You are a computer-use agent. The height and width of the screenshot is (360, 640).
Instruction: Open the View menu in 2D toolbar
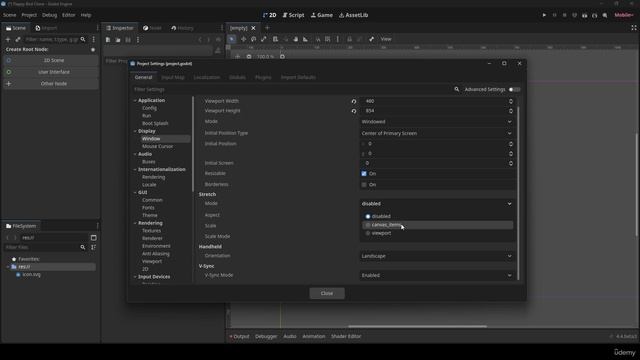pyautogui.click(x=386, y=39)
